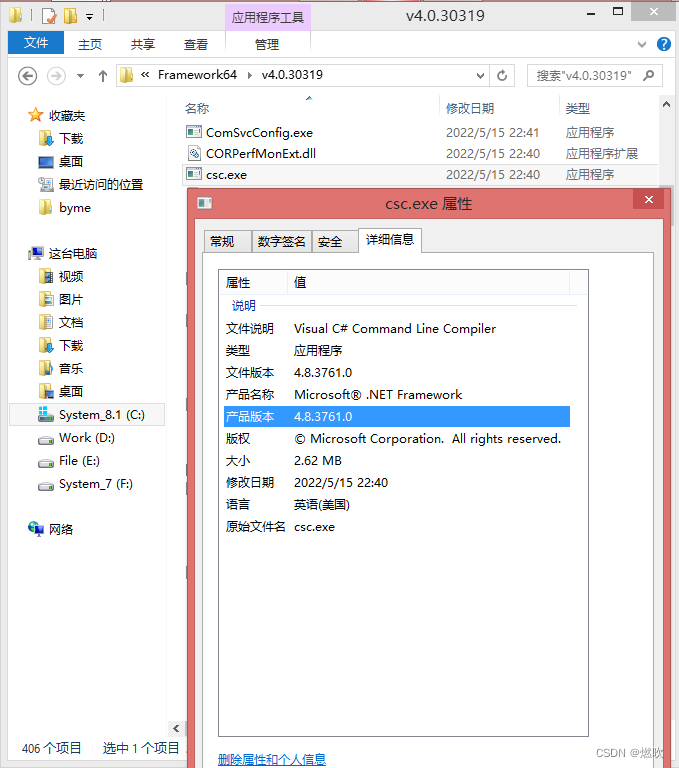Switch to the 查看 ribbon tab
Viewport: 679px width, 768px height.
pos(195,45)
